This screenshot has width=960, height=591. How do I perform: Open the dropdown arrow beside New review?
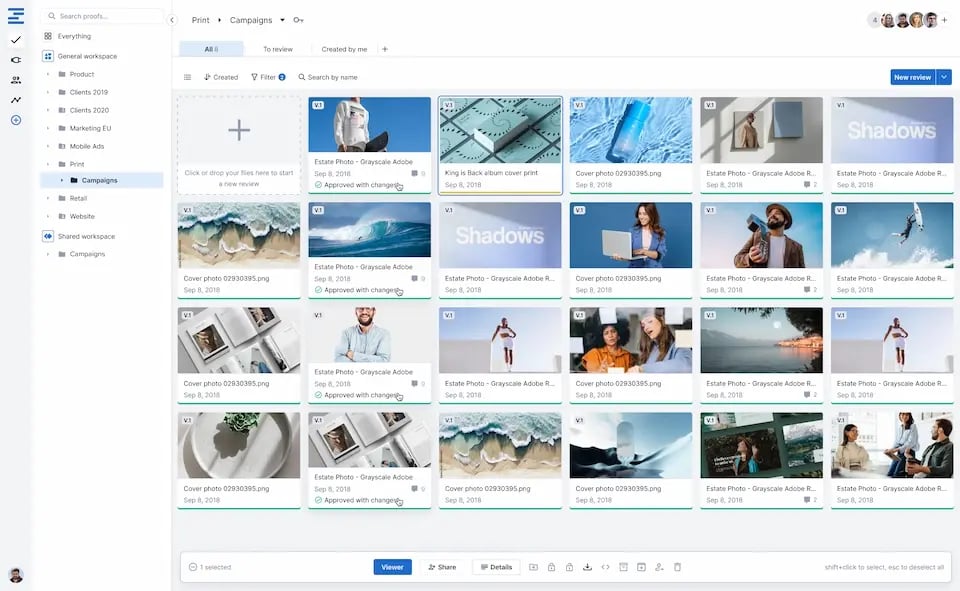click(944, 77)
